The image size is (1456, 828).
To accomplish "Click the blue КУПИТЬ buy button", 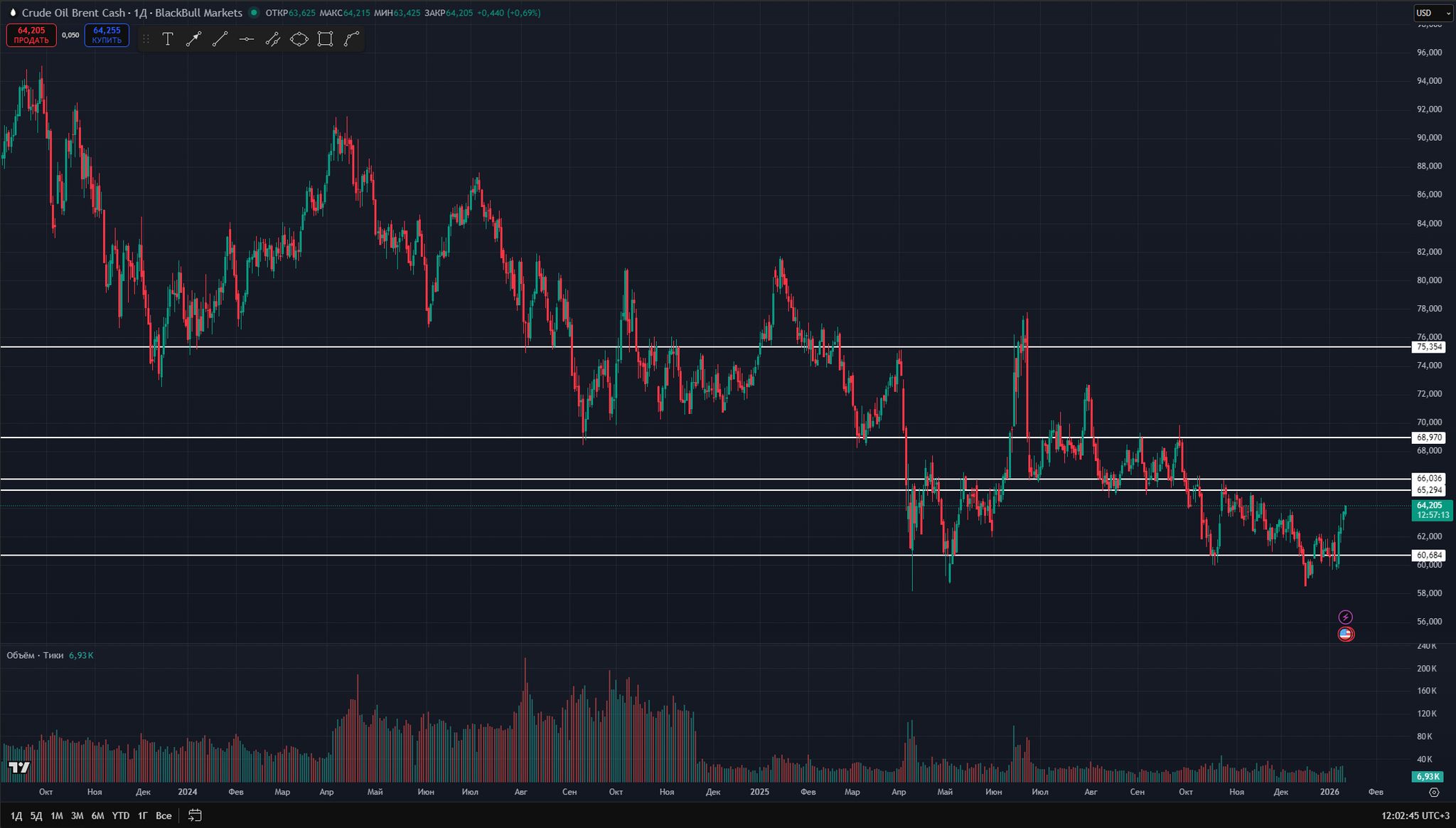I will pyautogui.click(x=107, y=36).
